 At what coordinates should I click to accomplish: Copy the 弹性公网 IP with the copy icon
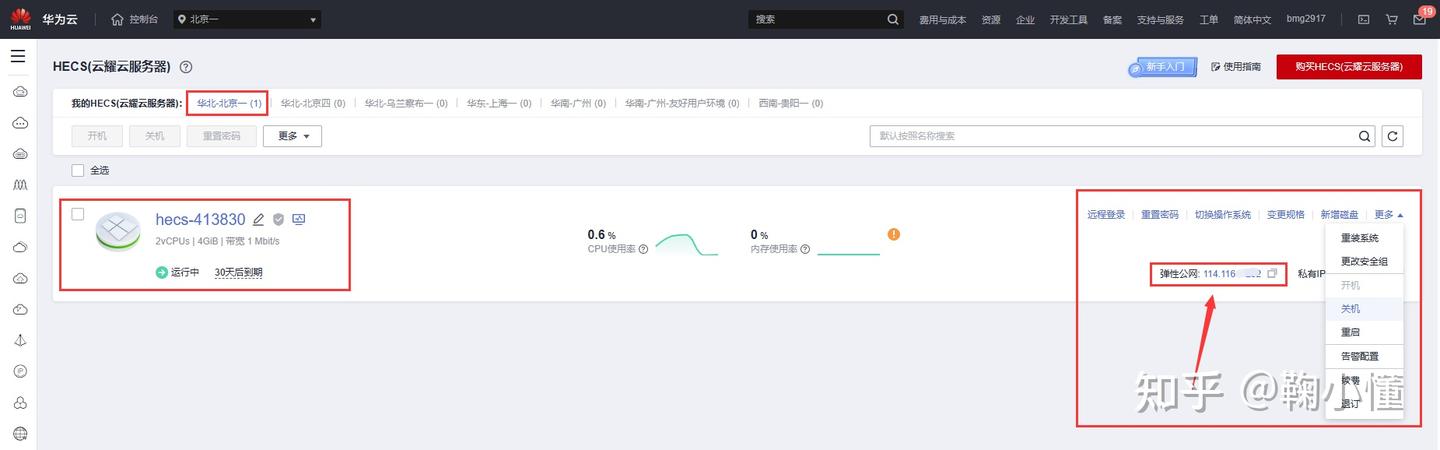[1272, 273]
